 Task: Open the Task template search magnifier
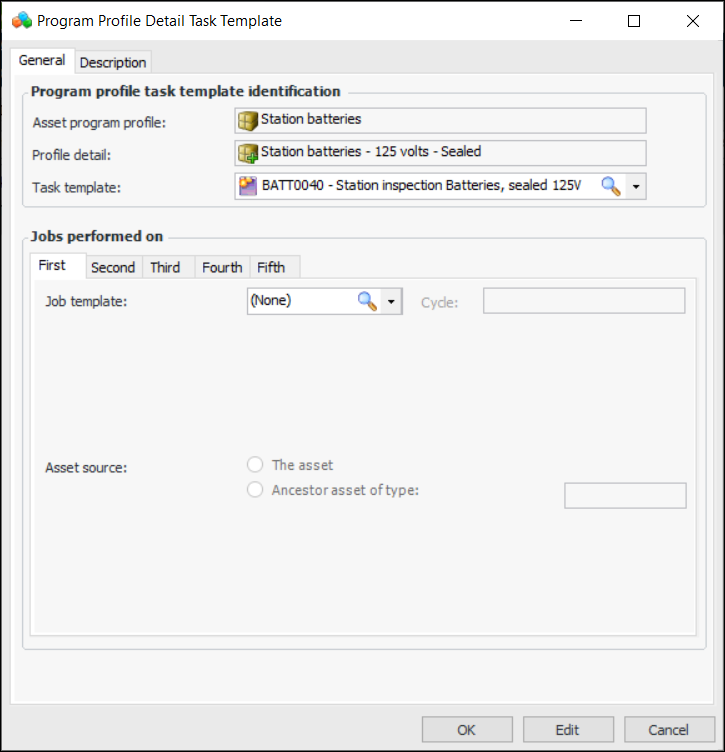tap(611, 186)
